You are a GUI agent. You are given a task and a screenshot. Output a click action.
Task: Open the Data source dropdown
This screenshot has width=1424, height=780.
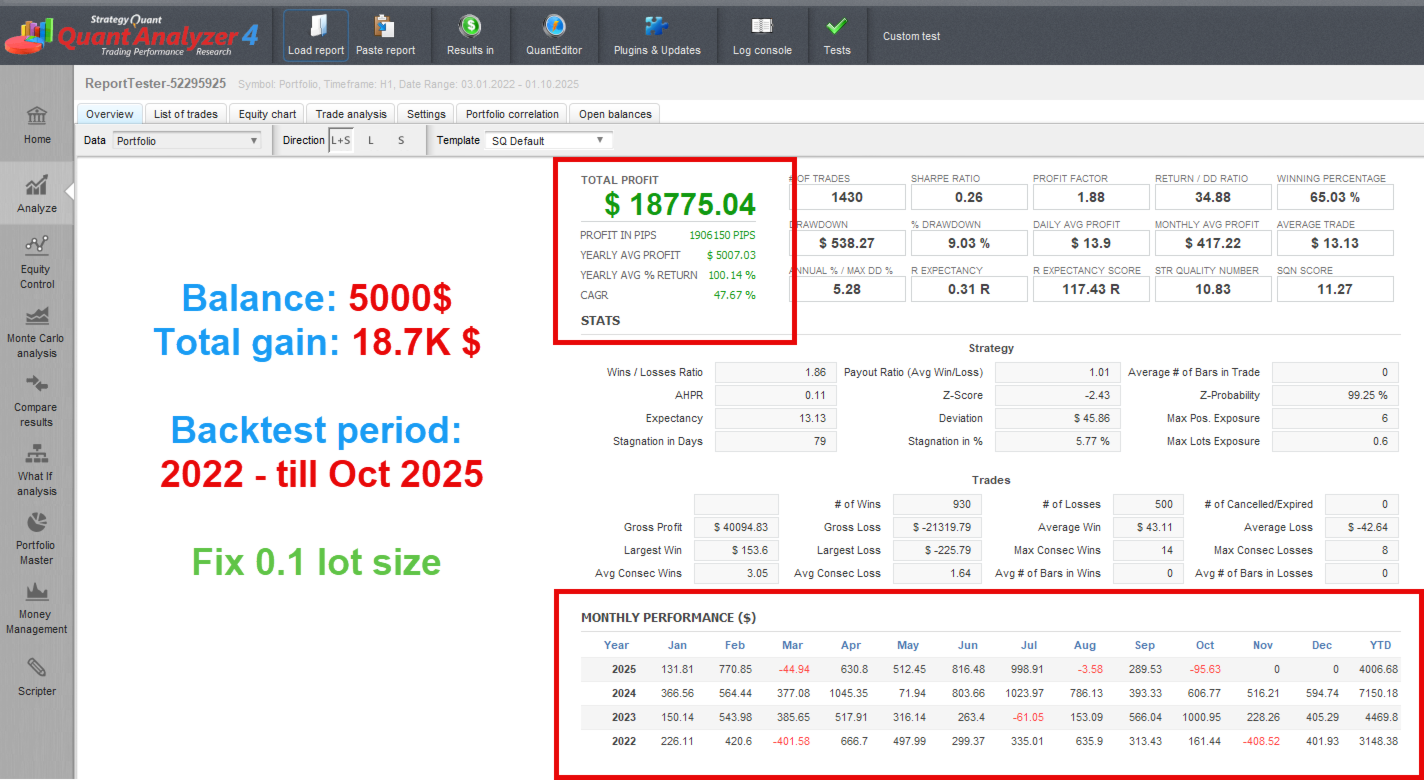[186, 140]
